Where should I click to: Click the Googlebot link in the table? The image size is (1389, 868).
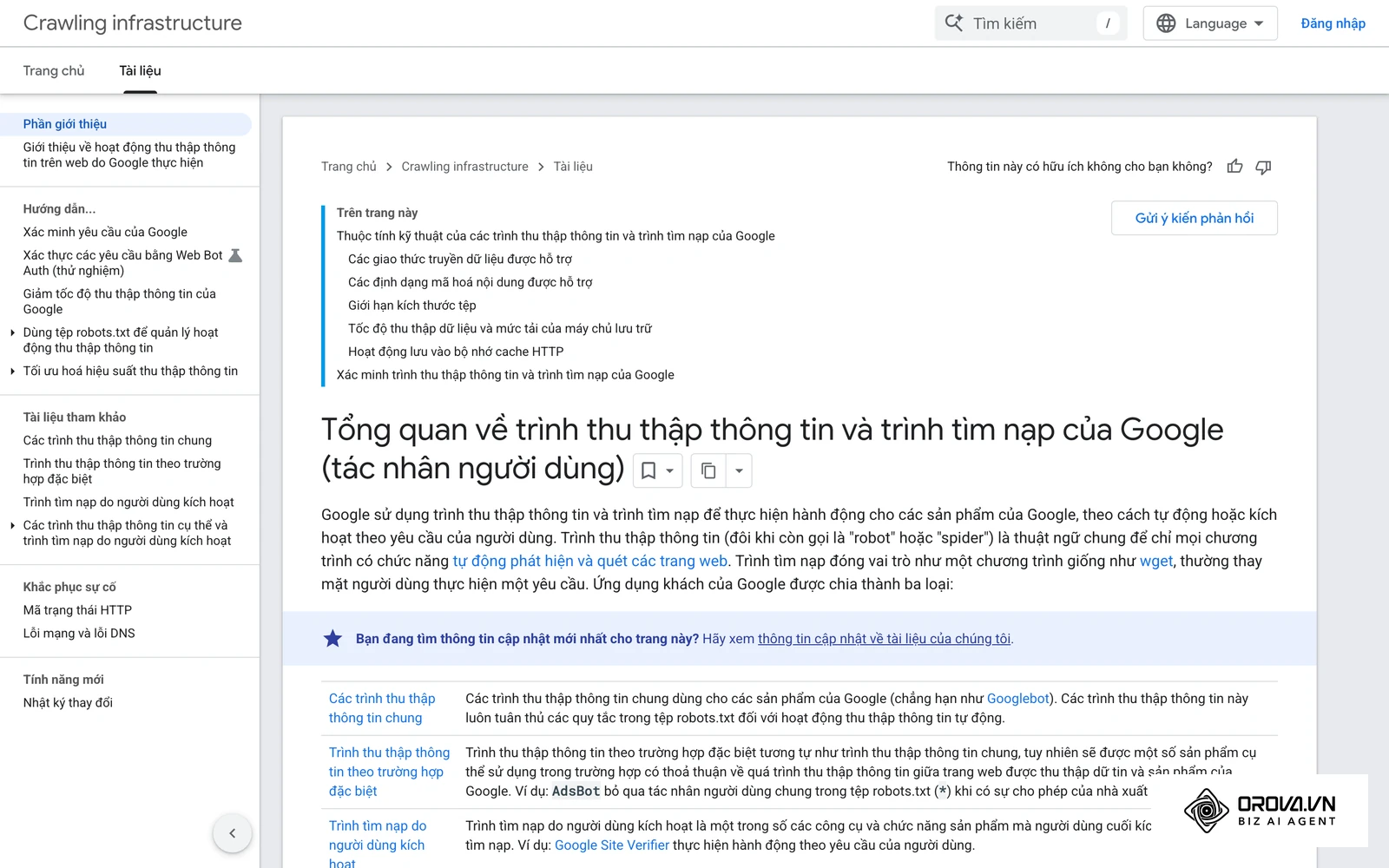pos(1018,699)
